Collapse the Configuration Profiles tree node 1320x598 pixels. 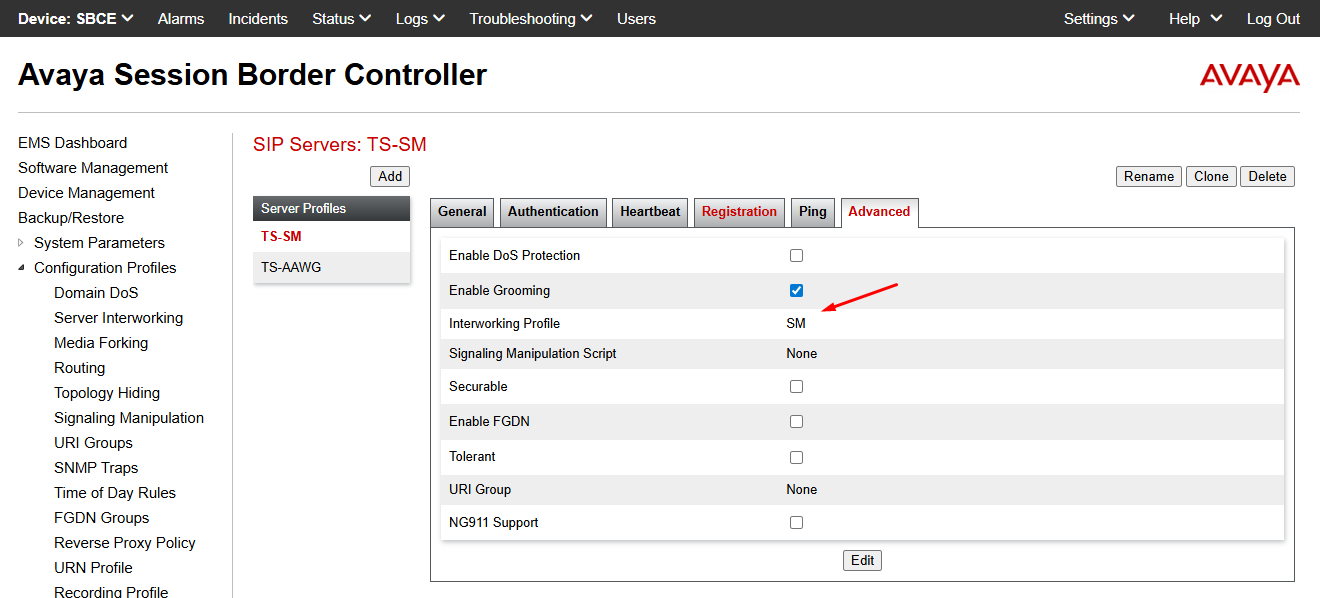22,268
